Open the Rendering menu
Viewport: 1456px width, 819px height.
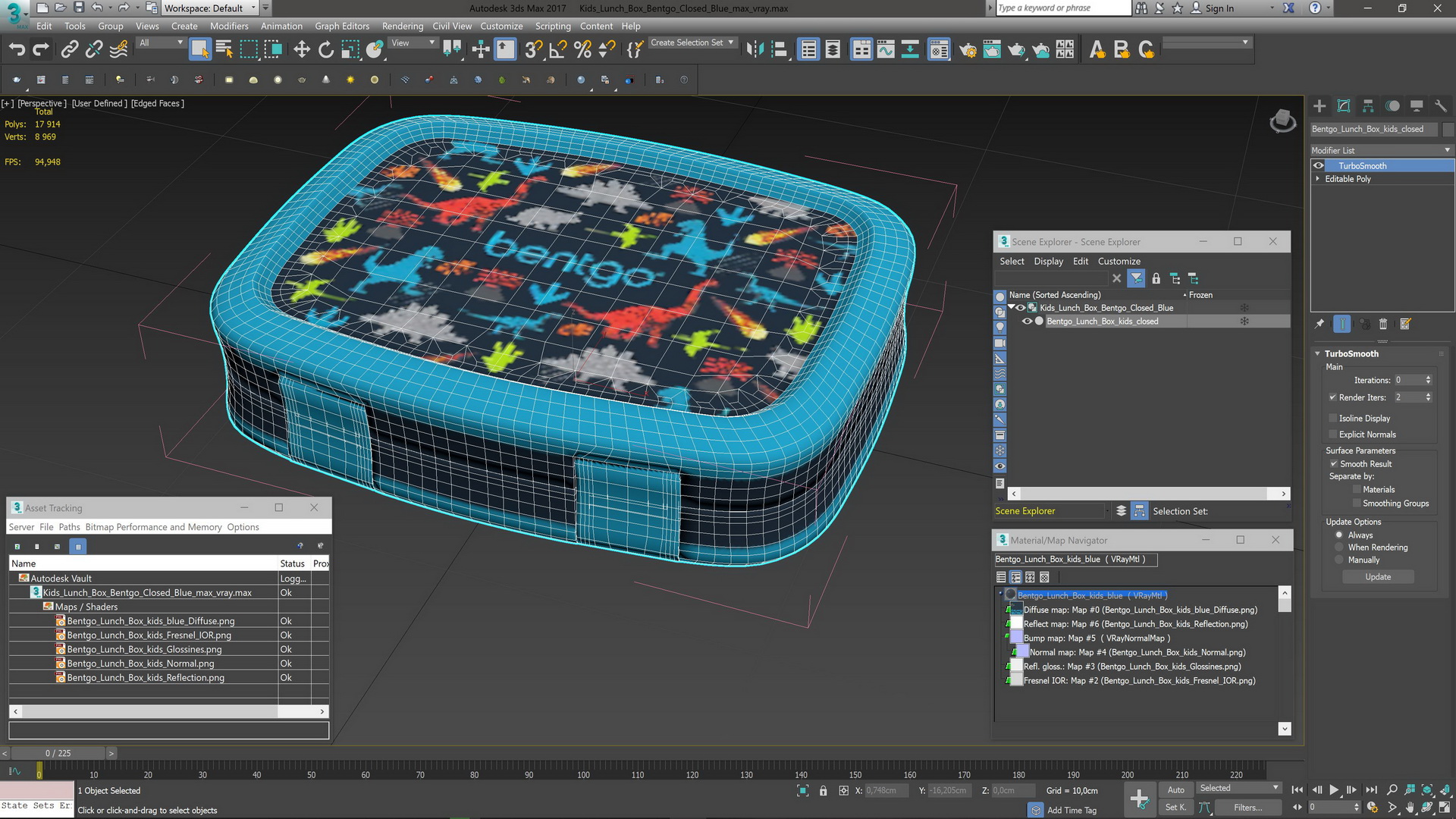click(x=403, y=26)
